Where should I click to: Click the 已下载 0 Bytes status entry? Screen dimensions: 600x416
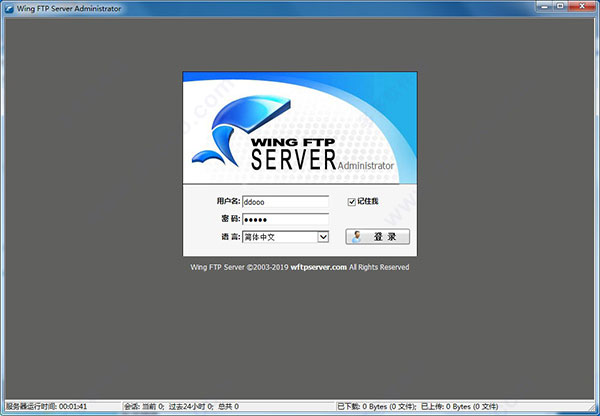pyautogui.click(x=377, y=406)
